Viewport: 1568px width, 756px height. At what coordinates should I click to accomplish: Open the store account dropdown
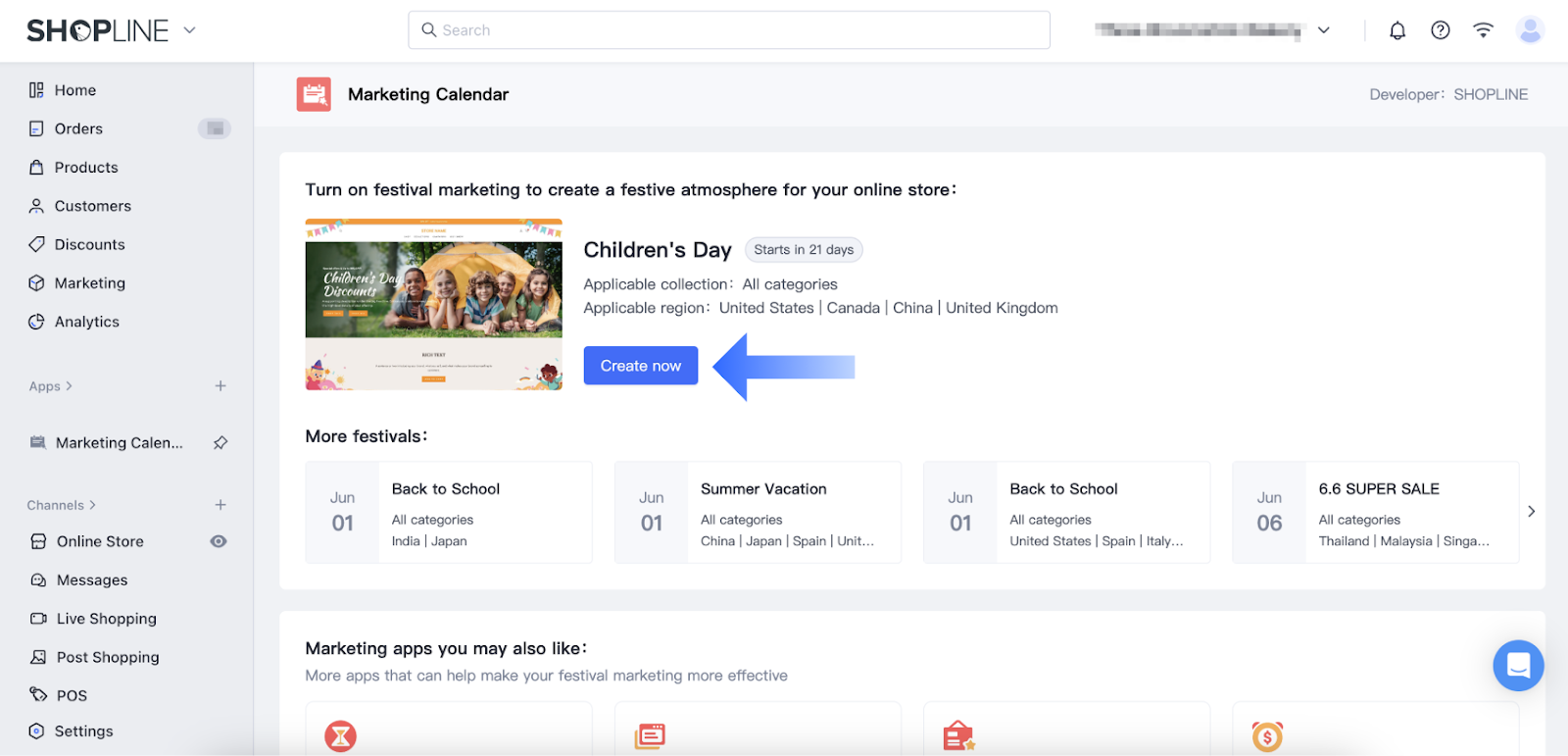click(1323, 30)
